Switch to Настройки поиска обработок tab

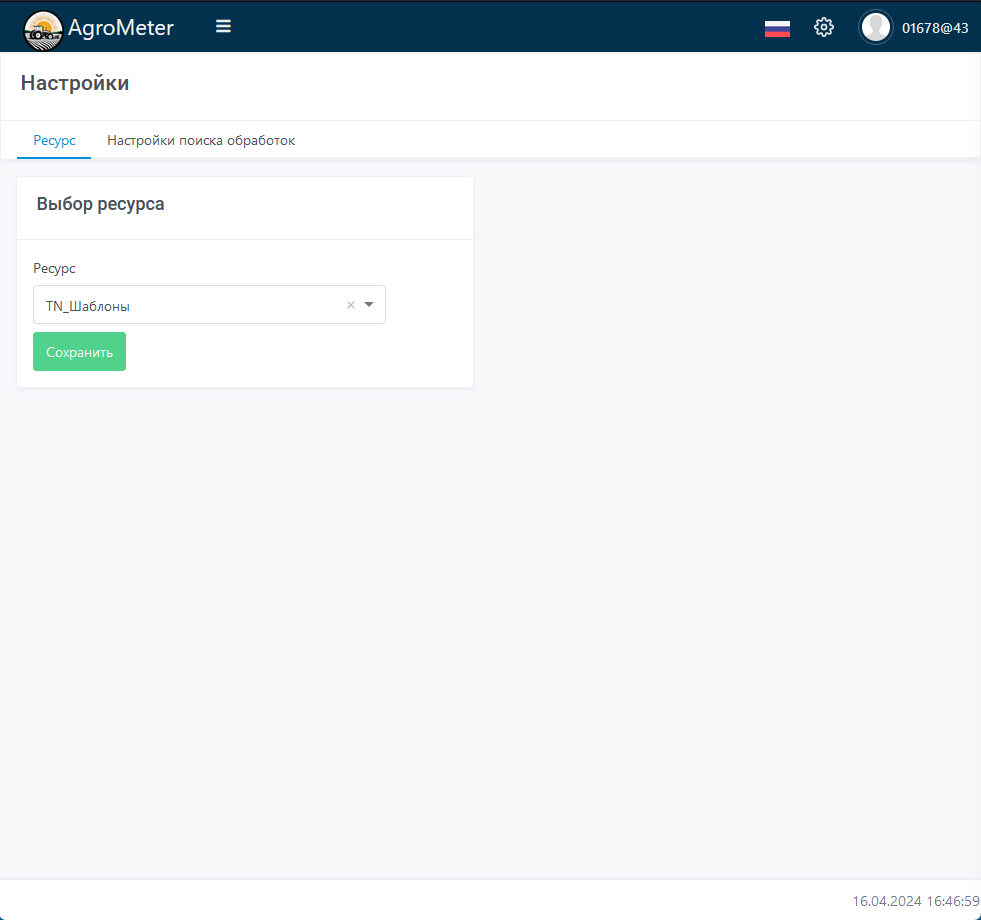201,141
